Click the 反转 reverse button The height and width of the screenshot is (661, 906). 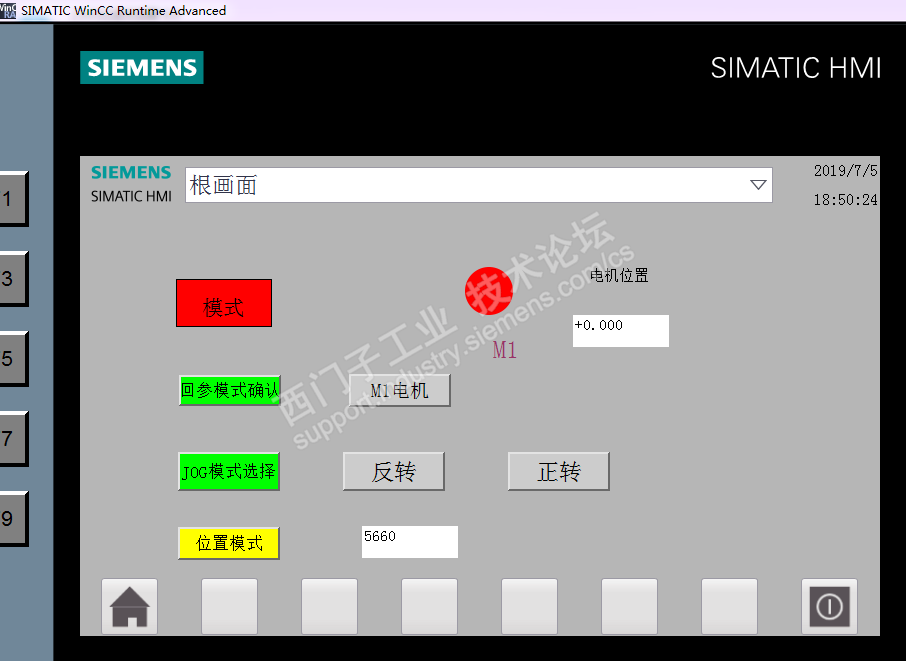(x=393, y=471)
